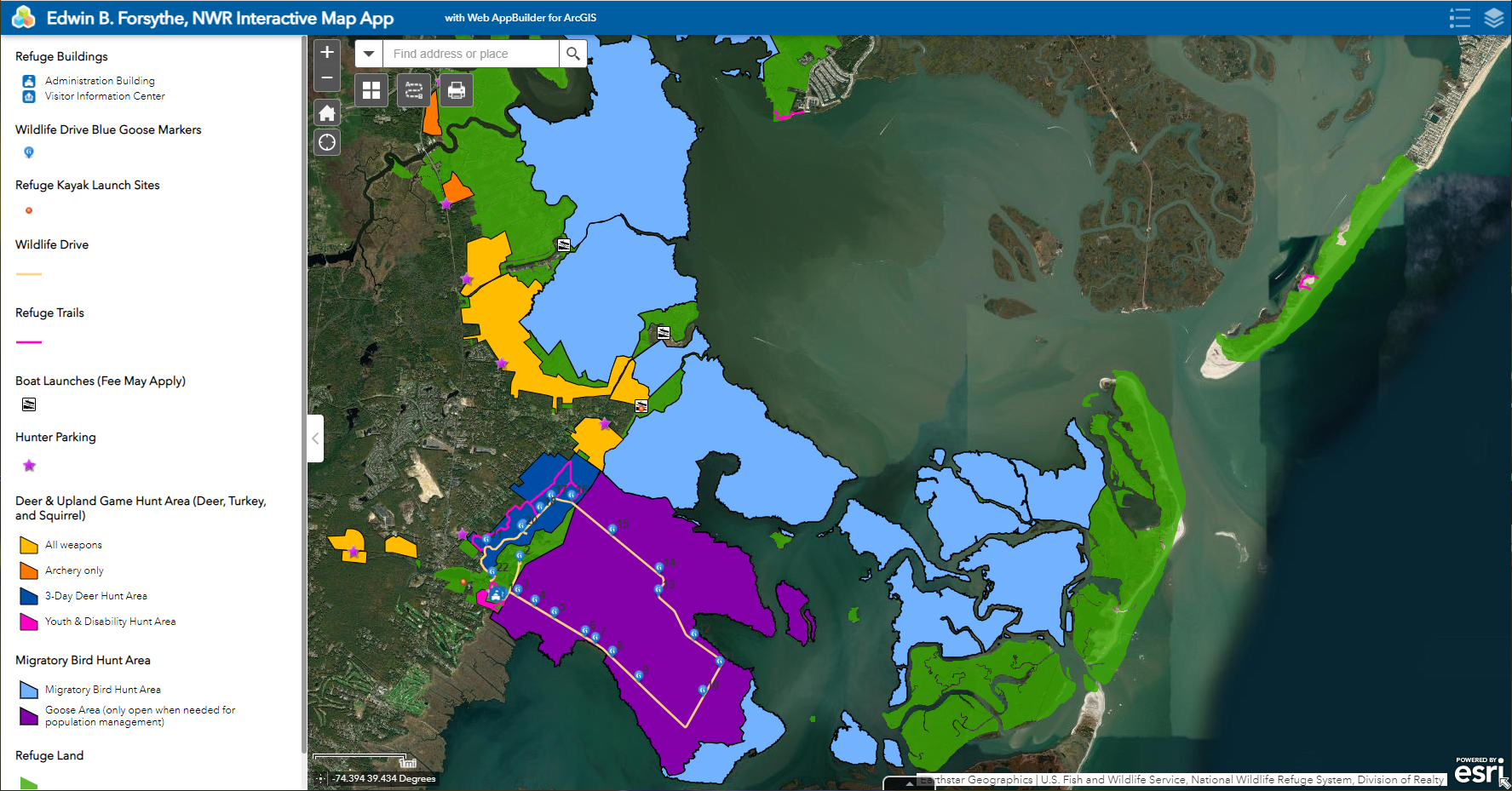This screenshot has width=1512, height=791.
Task: Return to the default map extent with Home
Action: point(327,113)
